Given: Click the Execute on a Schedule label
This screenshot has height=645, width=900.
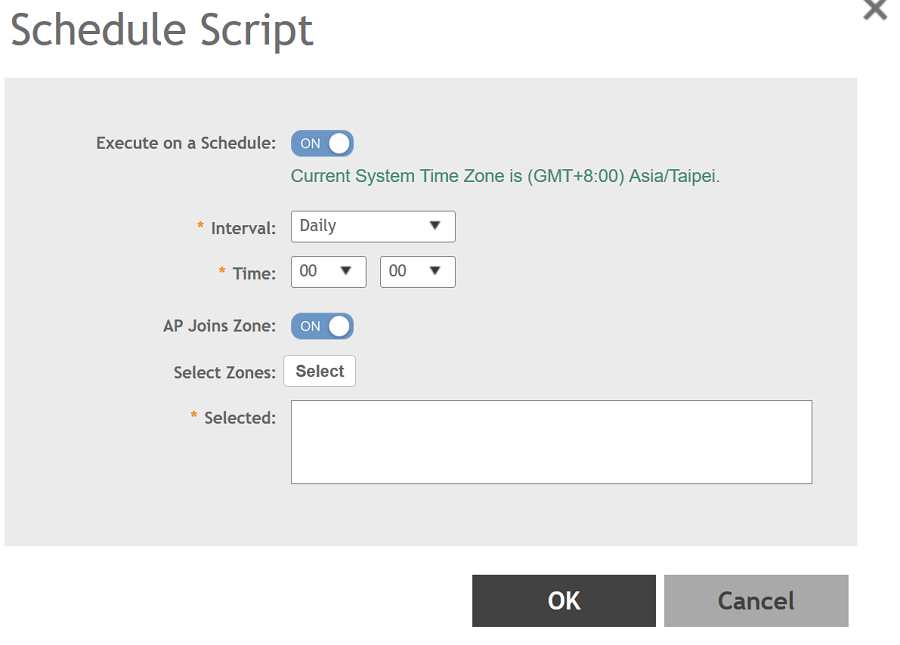Looking at the screenshot, I should 185,143.
